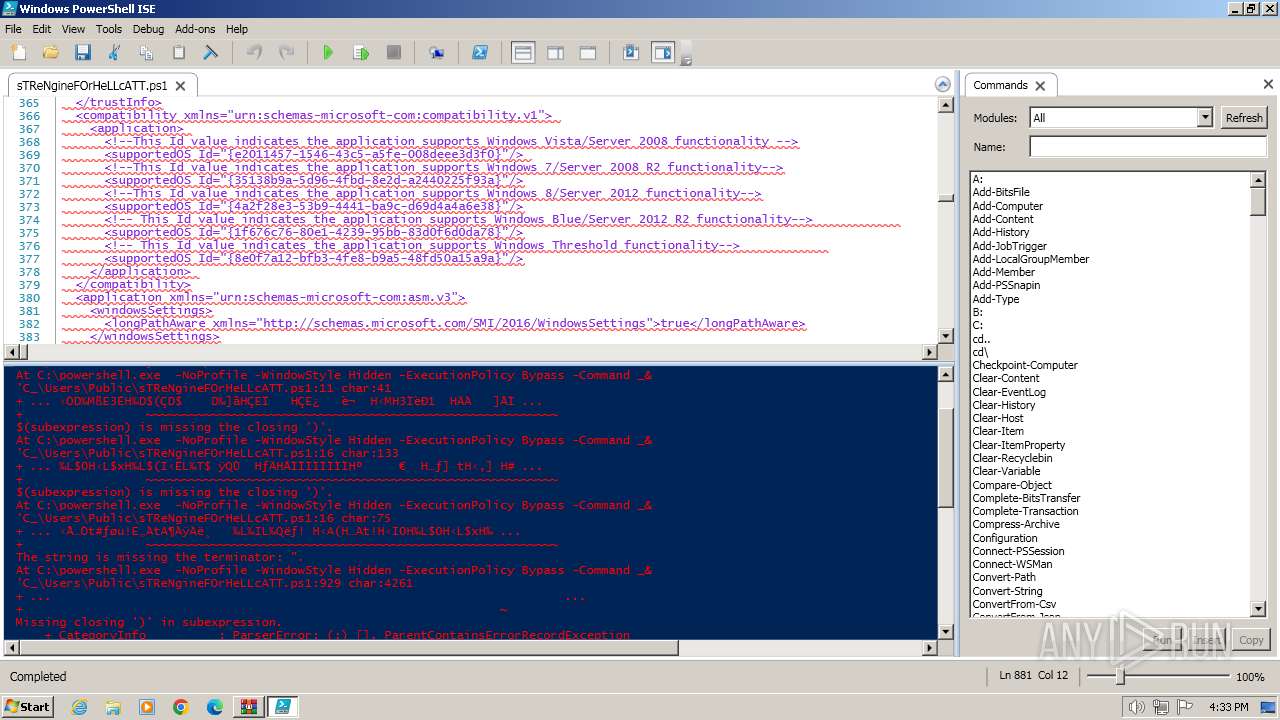Screen dimensions: 1280x720
Task: Open a script file with the folder icon
Action: [51, 52]
